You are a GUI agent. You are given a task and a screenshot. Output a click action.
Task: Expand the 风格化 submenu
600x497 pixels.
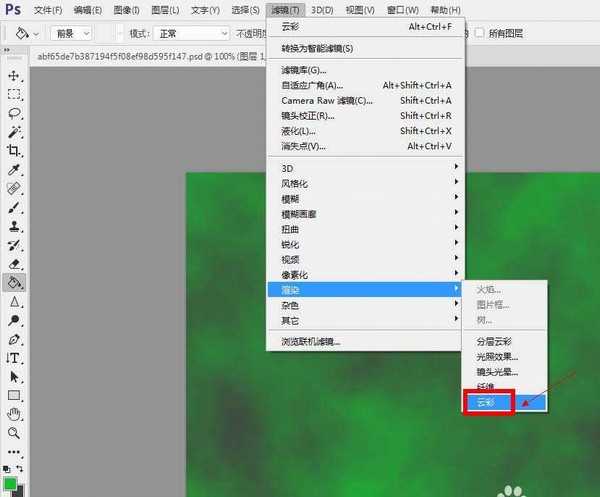pos(365,183)
